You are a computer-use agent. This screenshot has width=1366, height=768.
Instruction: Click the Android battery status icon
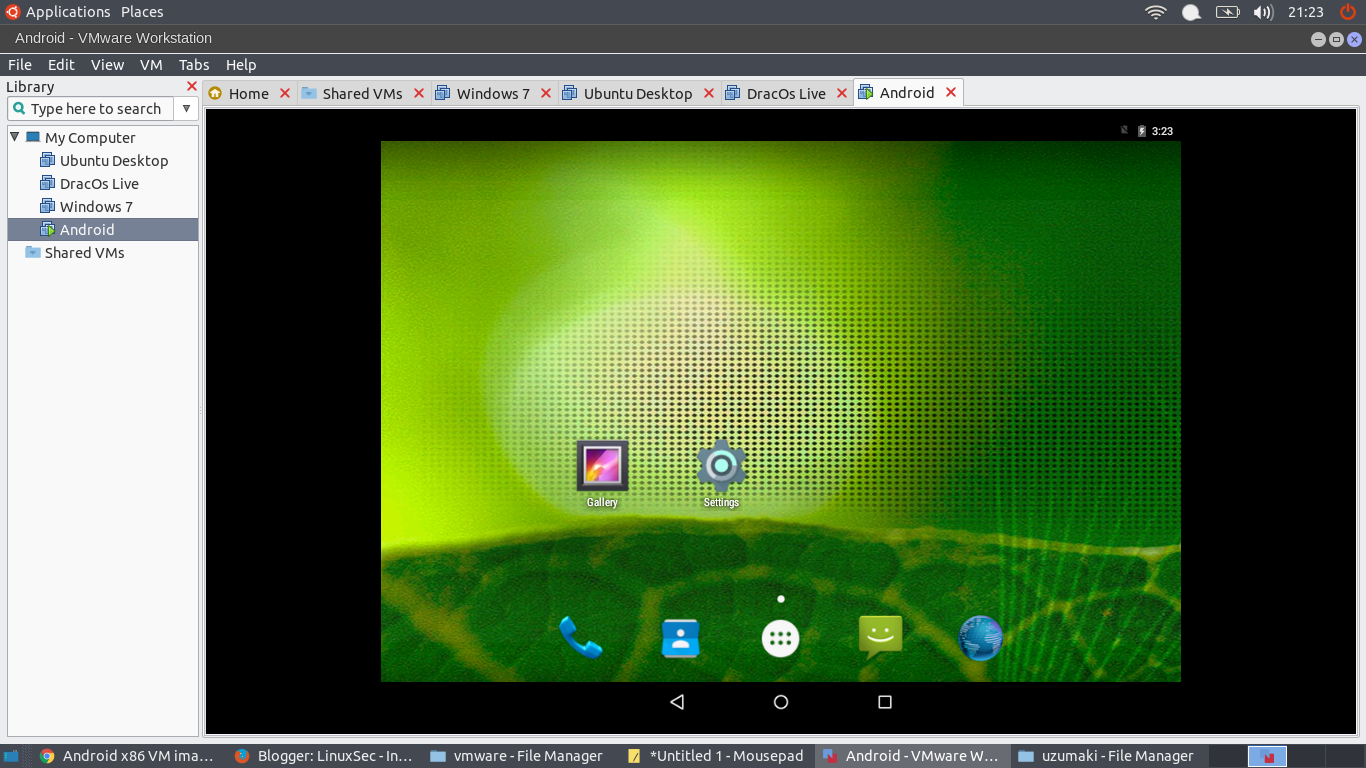tap(1142, 131)
